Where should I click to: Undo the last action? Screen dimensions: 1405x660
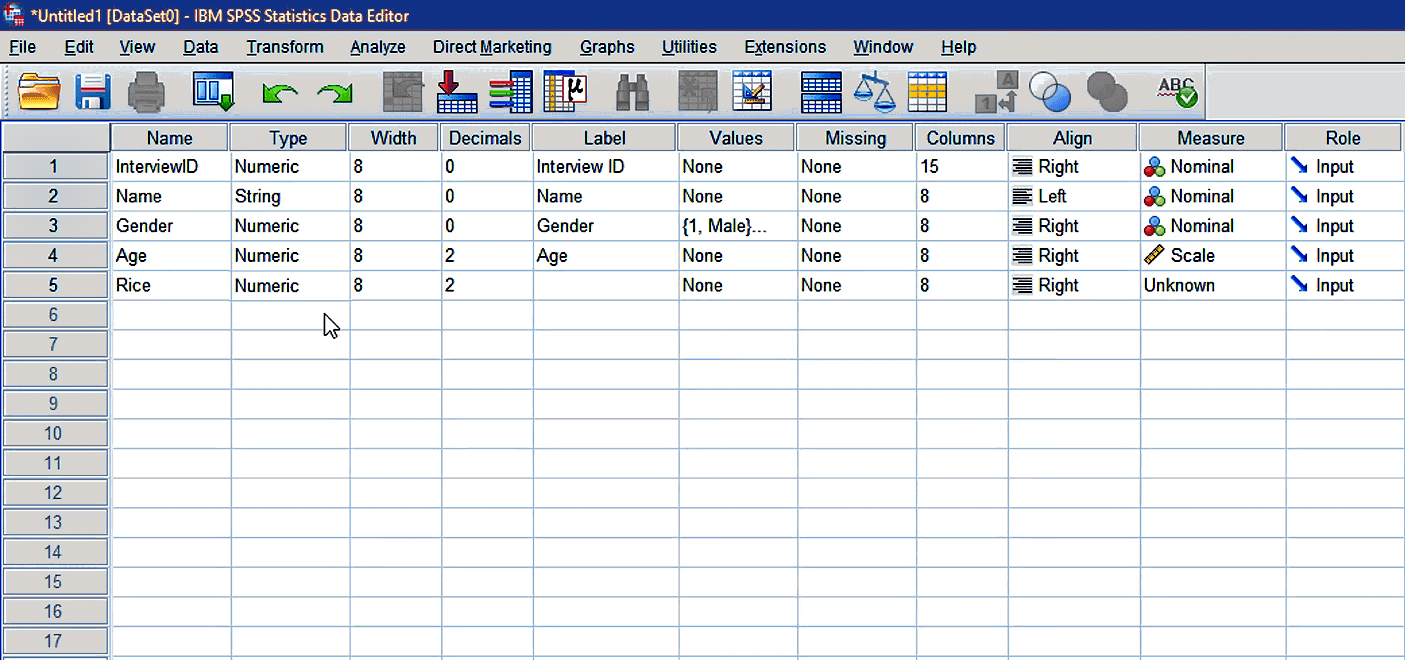[279, 91]
